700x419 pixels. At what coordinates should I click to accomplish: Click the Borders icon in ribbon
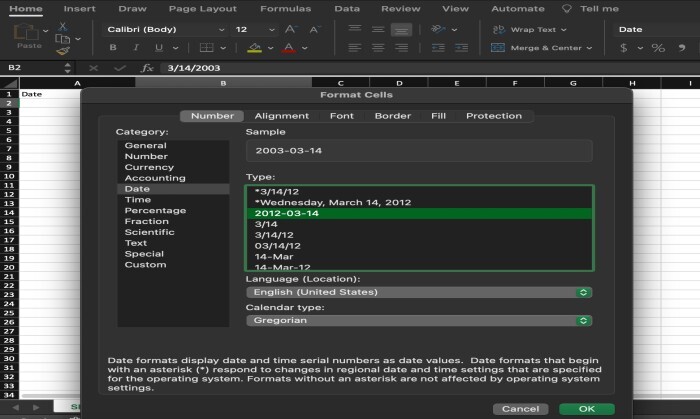tap(206, 47)
